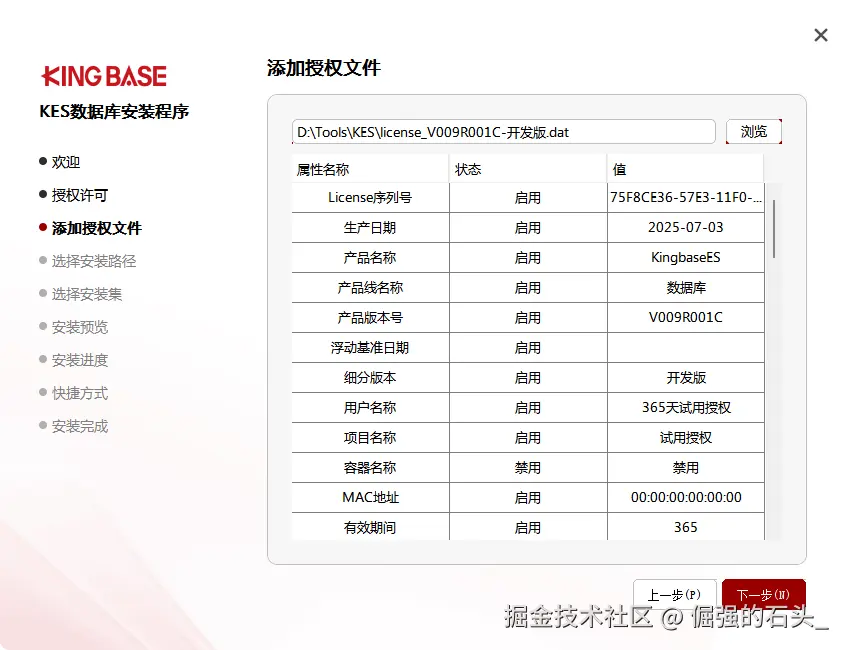Click the 产品名称 cell

(x=370, y=257)
